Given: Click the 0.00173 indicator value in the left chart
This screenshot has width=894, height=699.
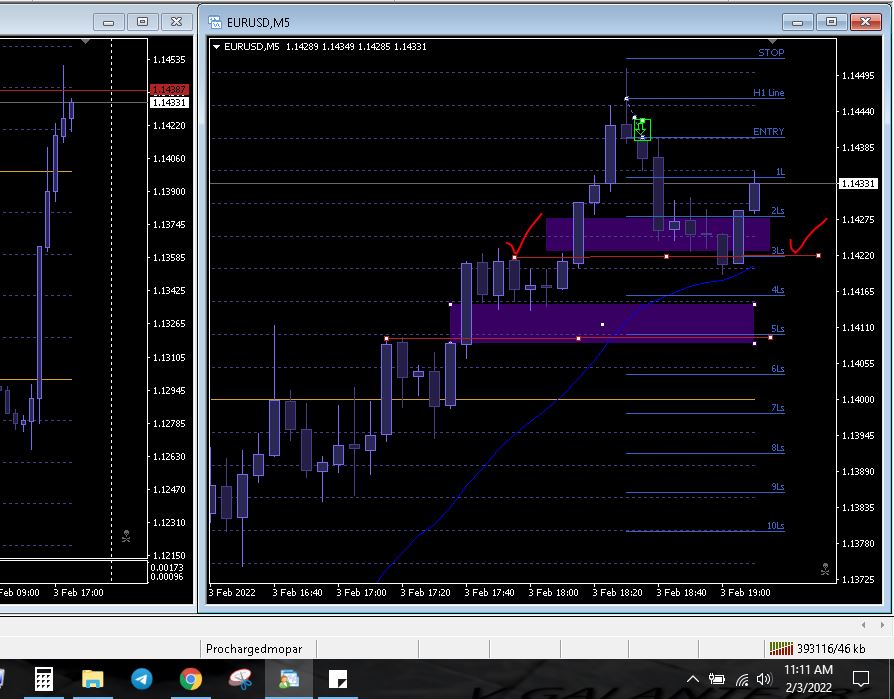Looking at the screenshot, I should [166, 567].
